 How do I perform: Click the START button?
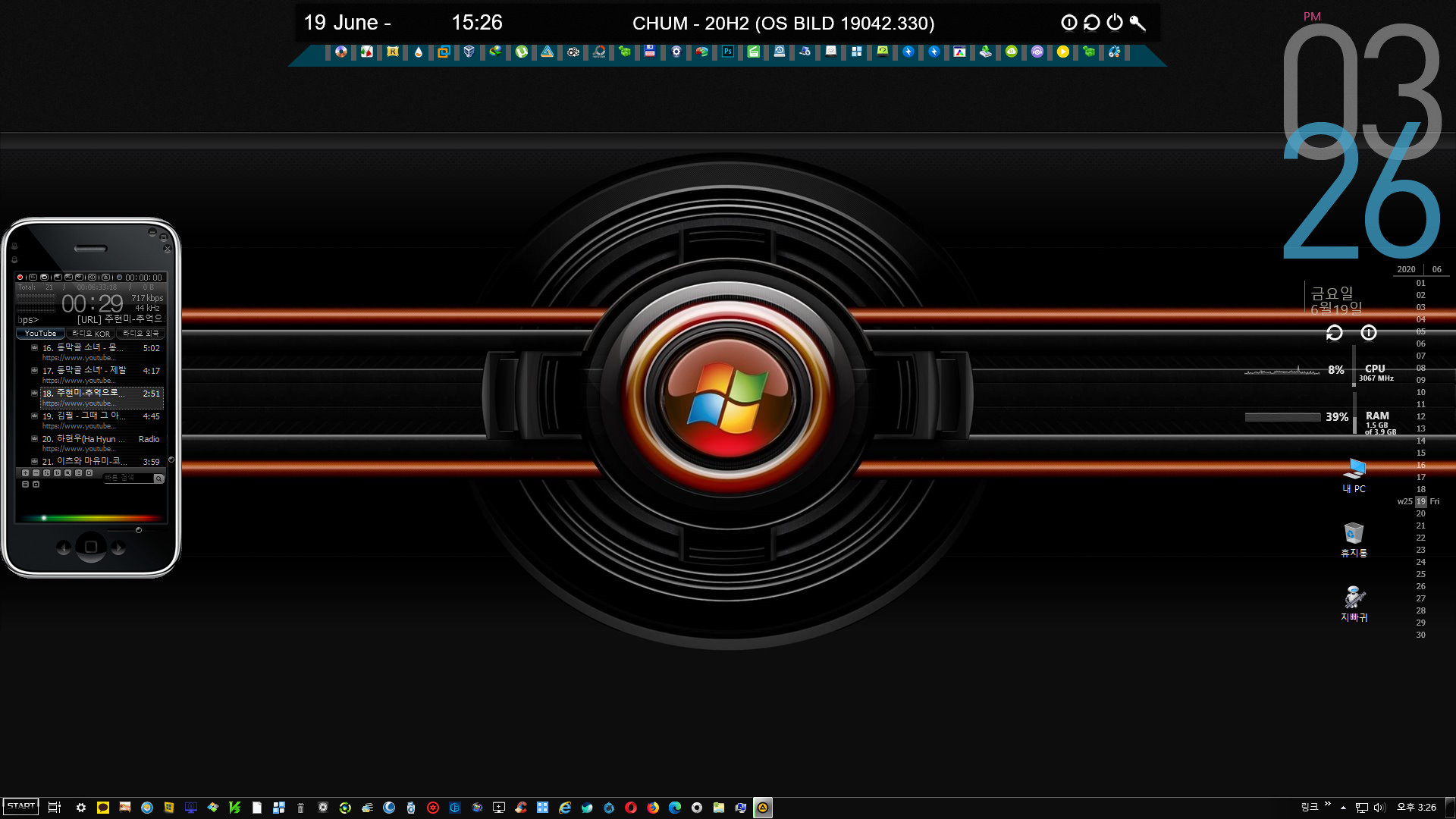click(21, 807)
